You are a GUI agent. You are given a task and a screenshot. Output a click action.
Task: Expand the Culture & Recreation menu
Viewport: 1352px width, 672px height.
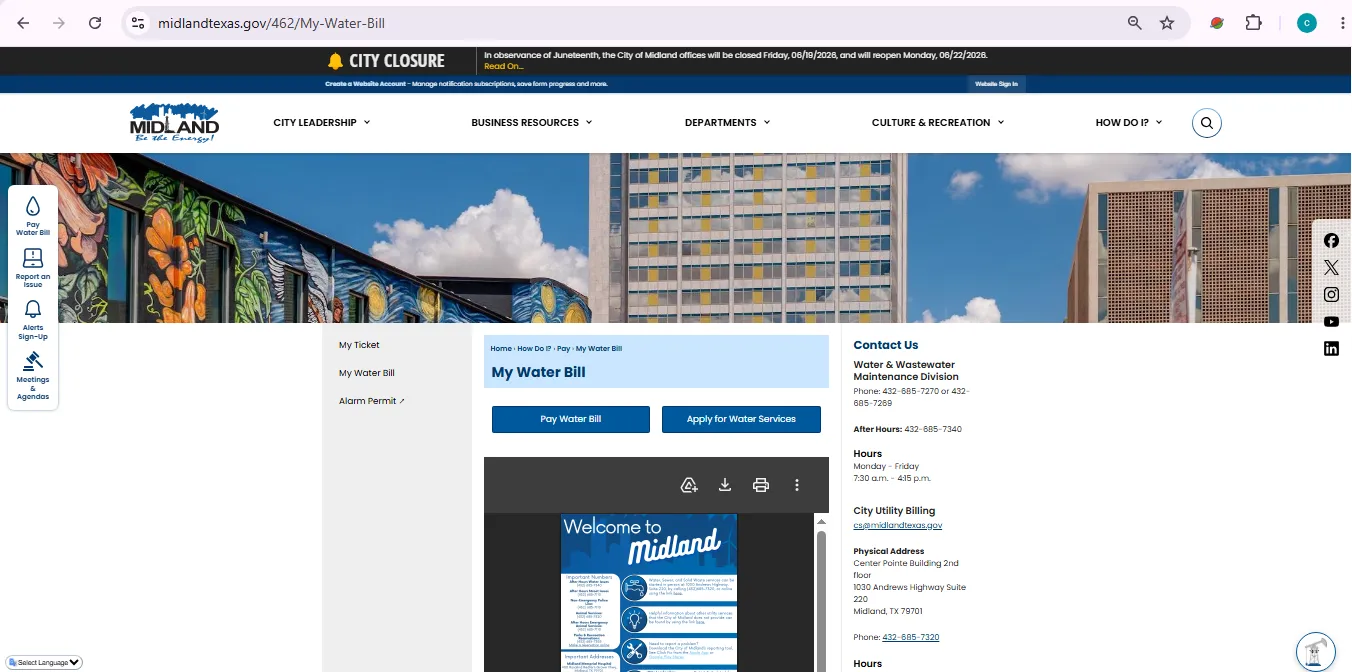(938, 123)
